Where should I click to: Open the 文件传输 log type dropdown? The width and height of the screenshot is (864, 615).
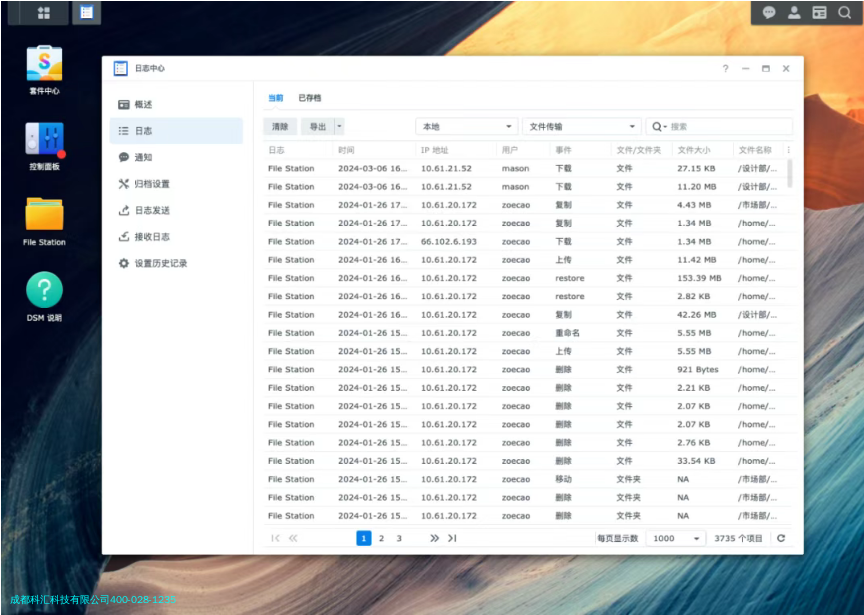click(581, 127)
